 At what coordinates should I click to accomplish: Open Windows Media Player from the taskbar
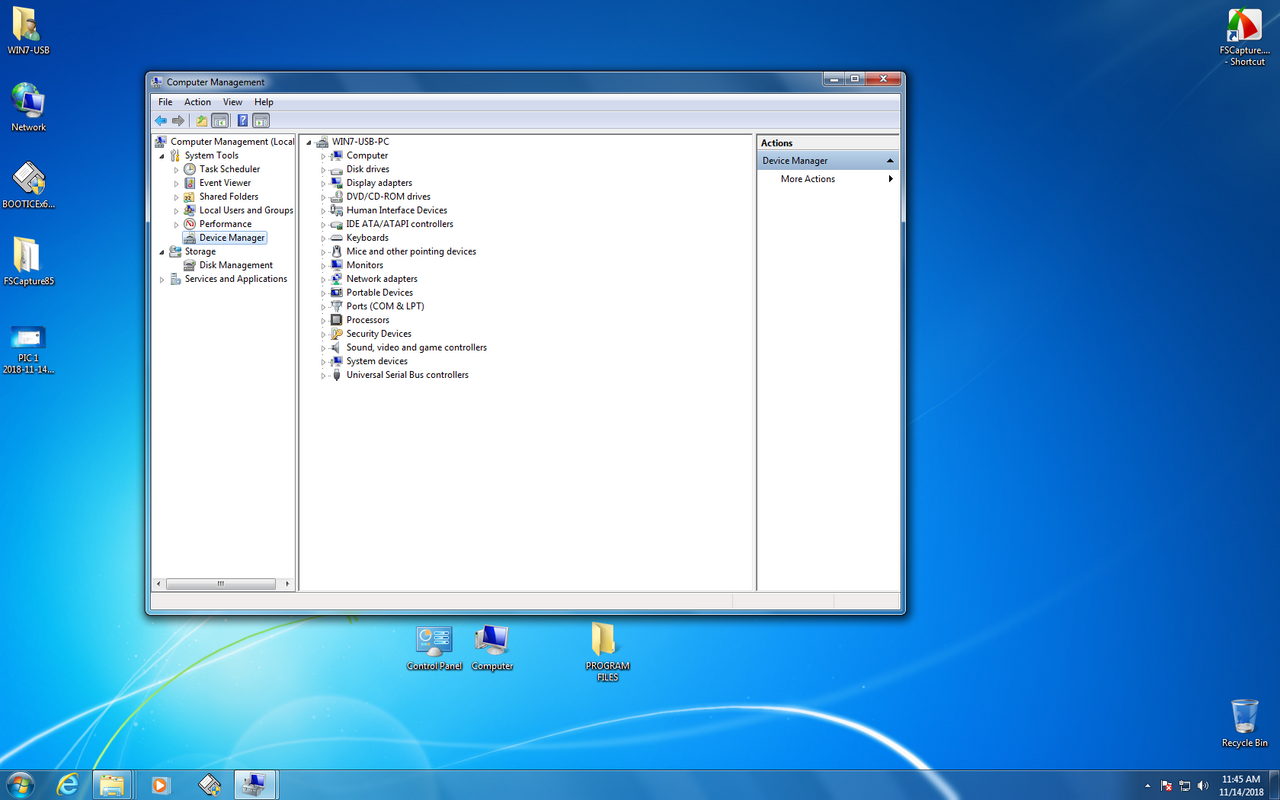tap(160, 784)
